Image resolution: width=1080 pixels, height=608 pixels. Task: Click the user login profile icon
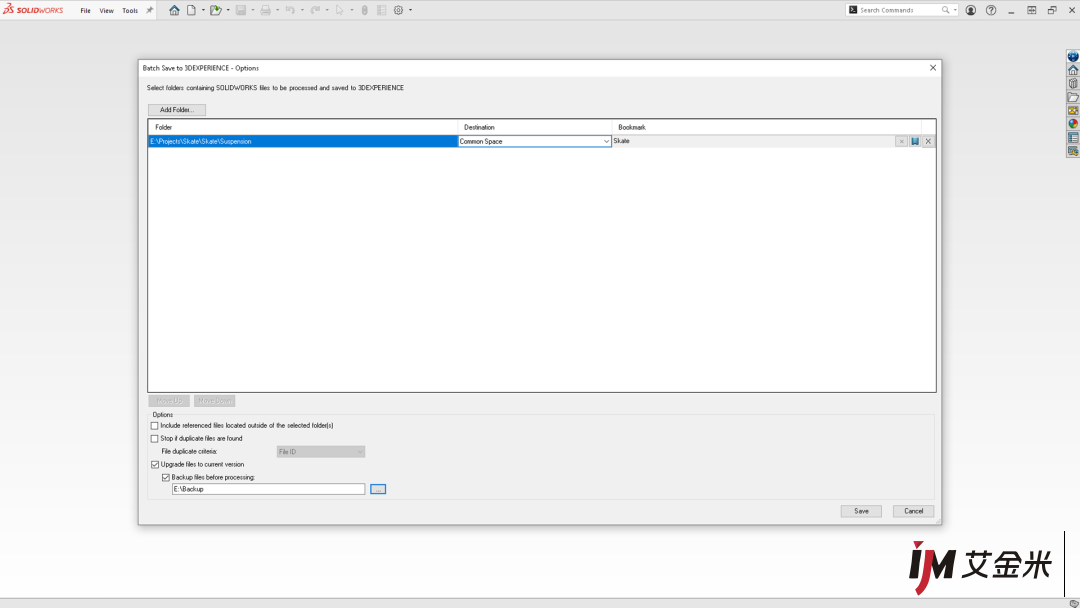970,10
